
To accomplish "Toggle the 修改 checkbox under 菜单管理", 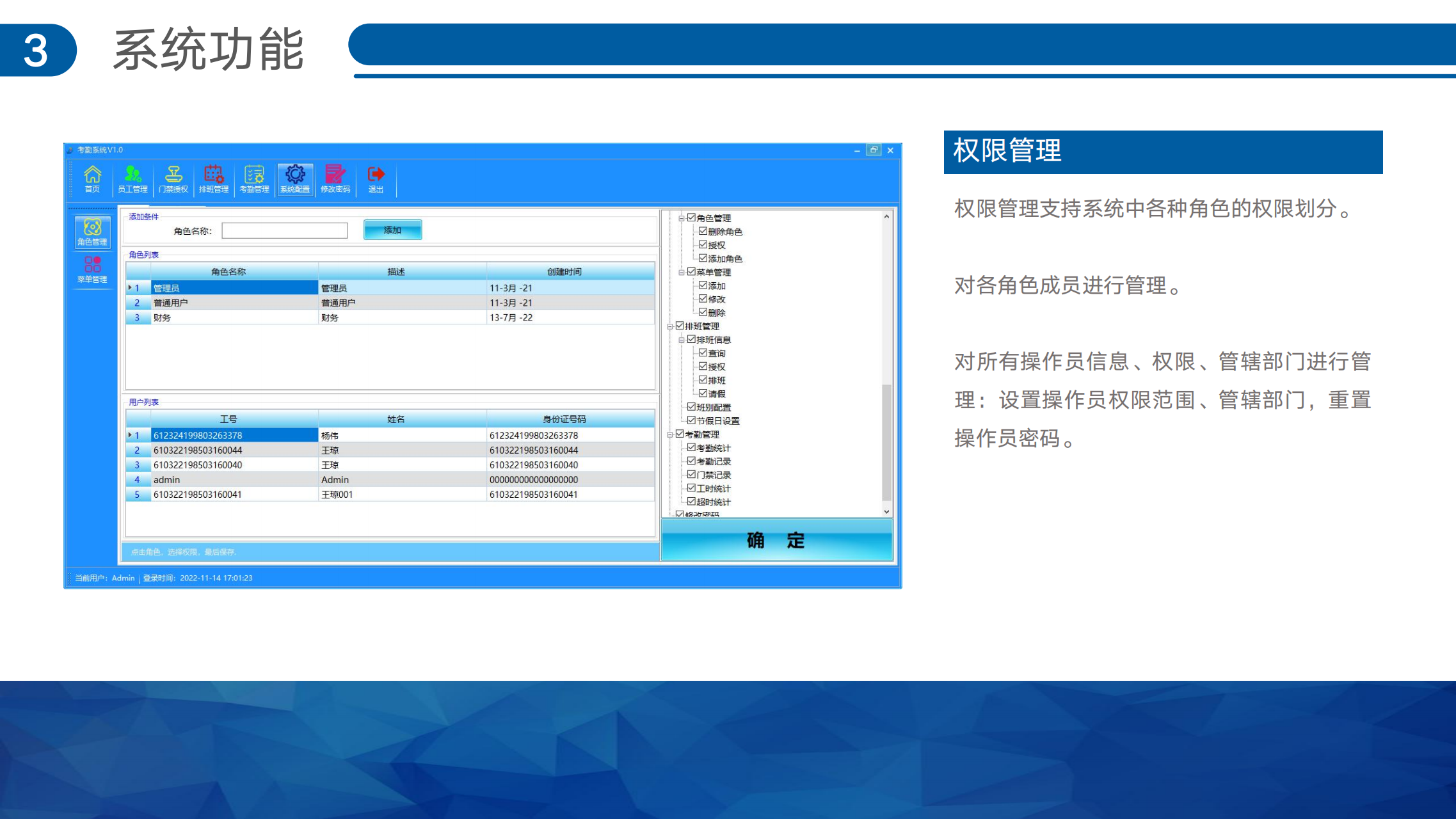I will (x=703, y=299).
